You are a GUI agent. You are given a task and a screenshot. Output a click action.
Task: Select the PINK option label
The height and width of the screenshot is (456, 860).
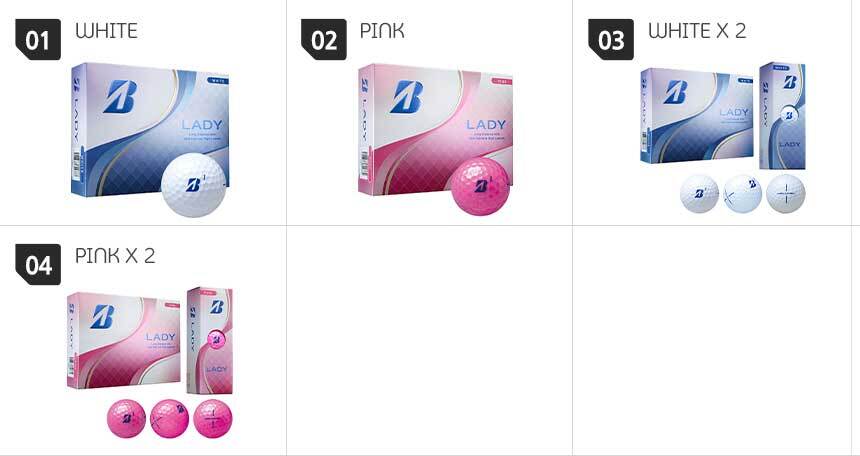click(x=382, y=31)
